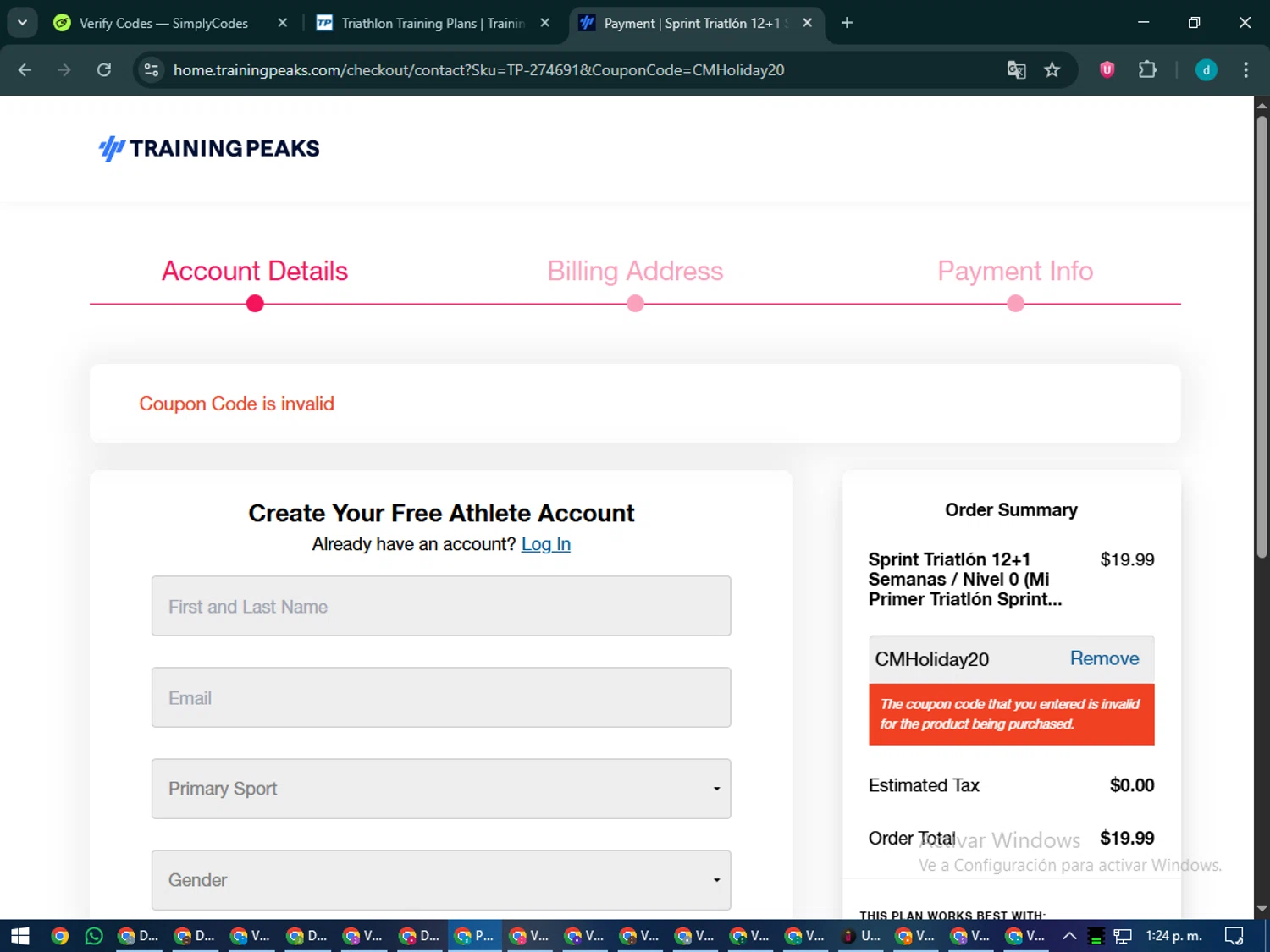Viewport: 1270px width, 952px height.
Task: Open the red shield extension icon
Action: (x=1107, y=70)
